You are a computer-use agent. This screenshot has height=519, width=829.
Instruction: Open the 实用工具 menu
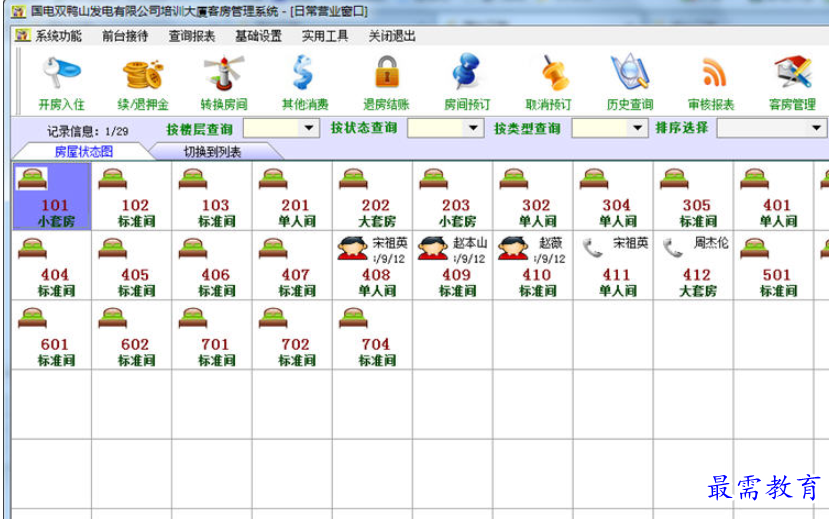point(325,36)
